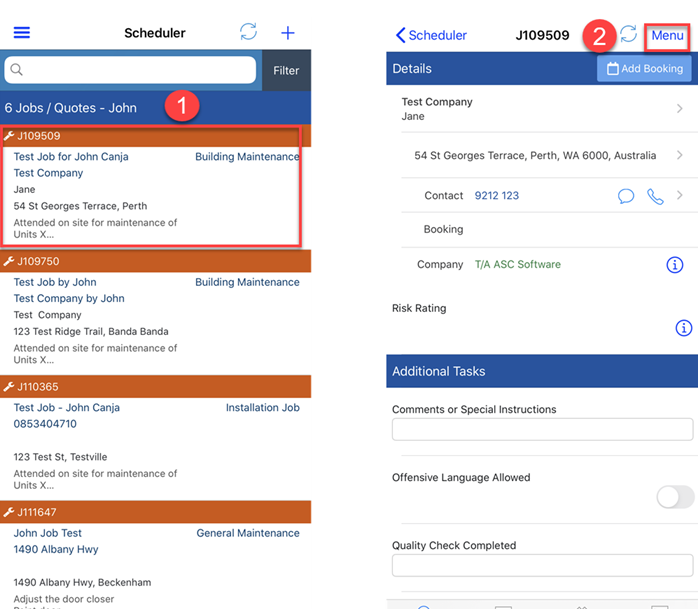
Task: Call contact using phone icon
Action: click(655, 196)
